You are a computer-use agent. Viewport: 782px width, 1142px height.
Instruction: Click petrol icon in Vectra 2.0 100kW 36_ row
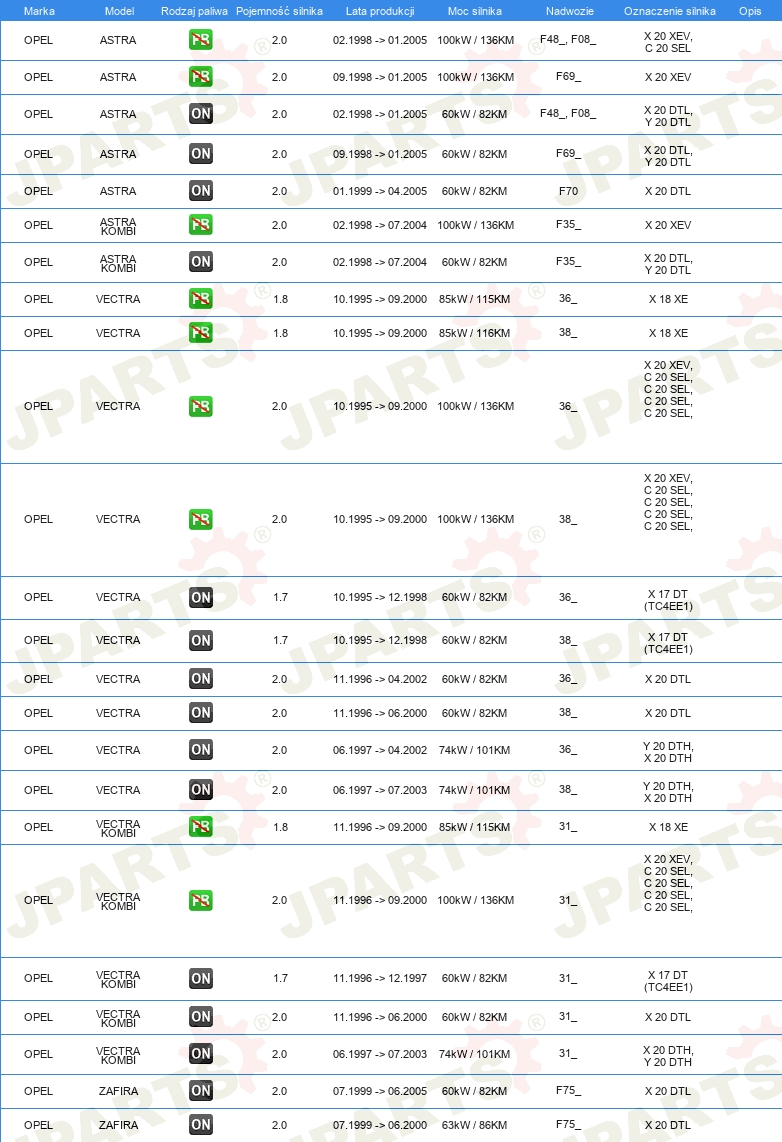pyautogui.click(x=200, y=406)
